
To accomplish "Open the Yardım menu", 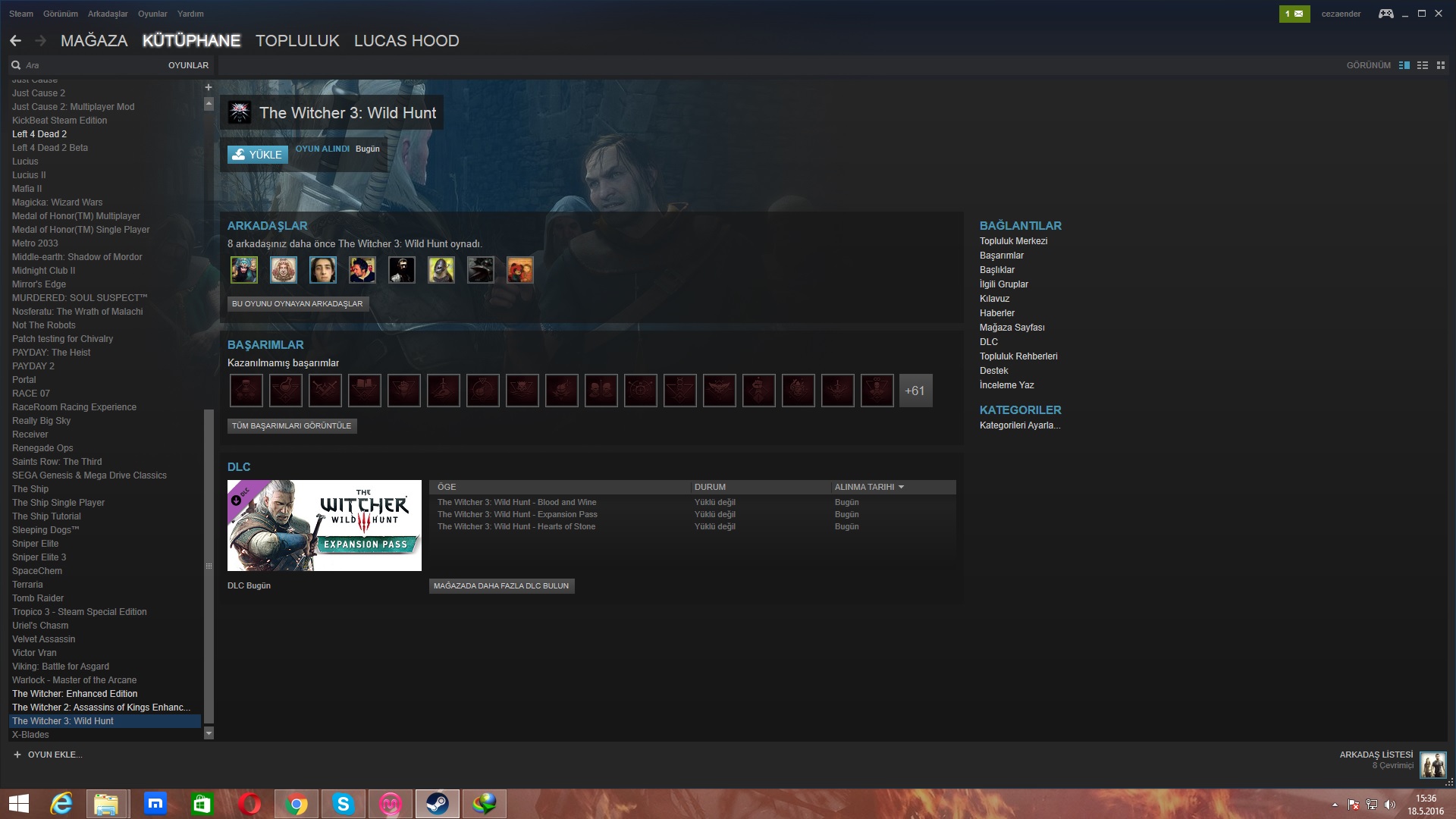I will [190, 14].
